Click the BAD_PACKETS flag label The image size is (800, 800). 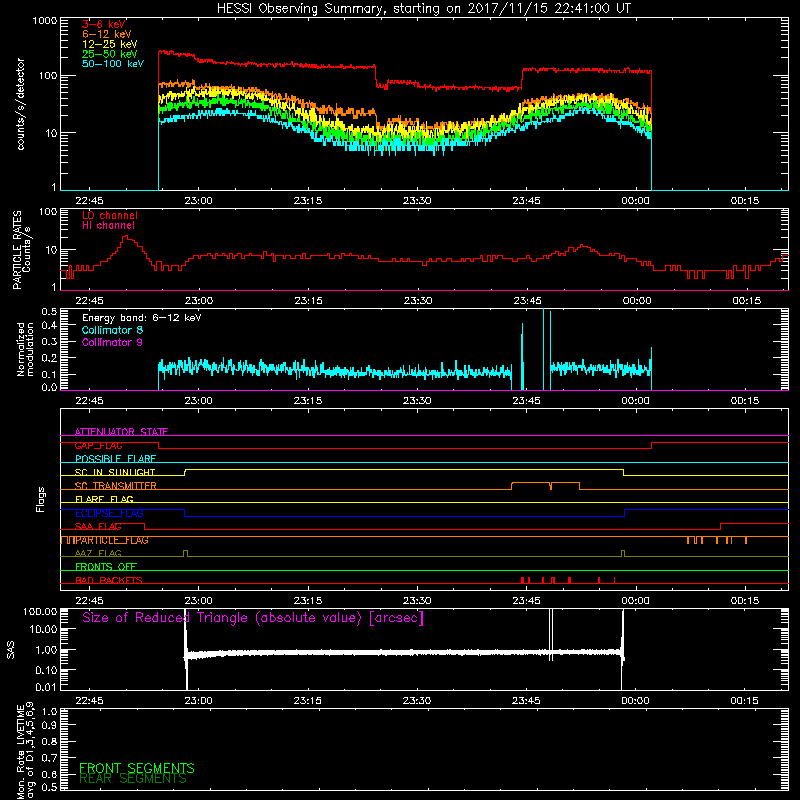point(109,581)
